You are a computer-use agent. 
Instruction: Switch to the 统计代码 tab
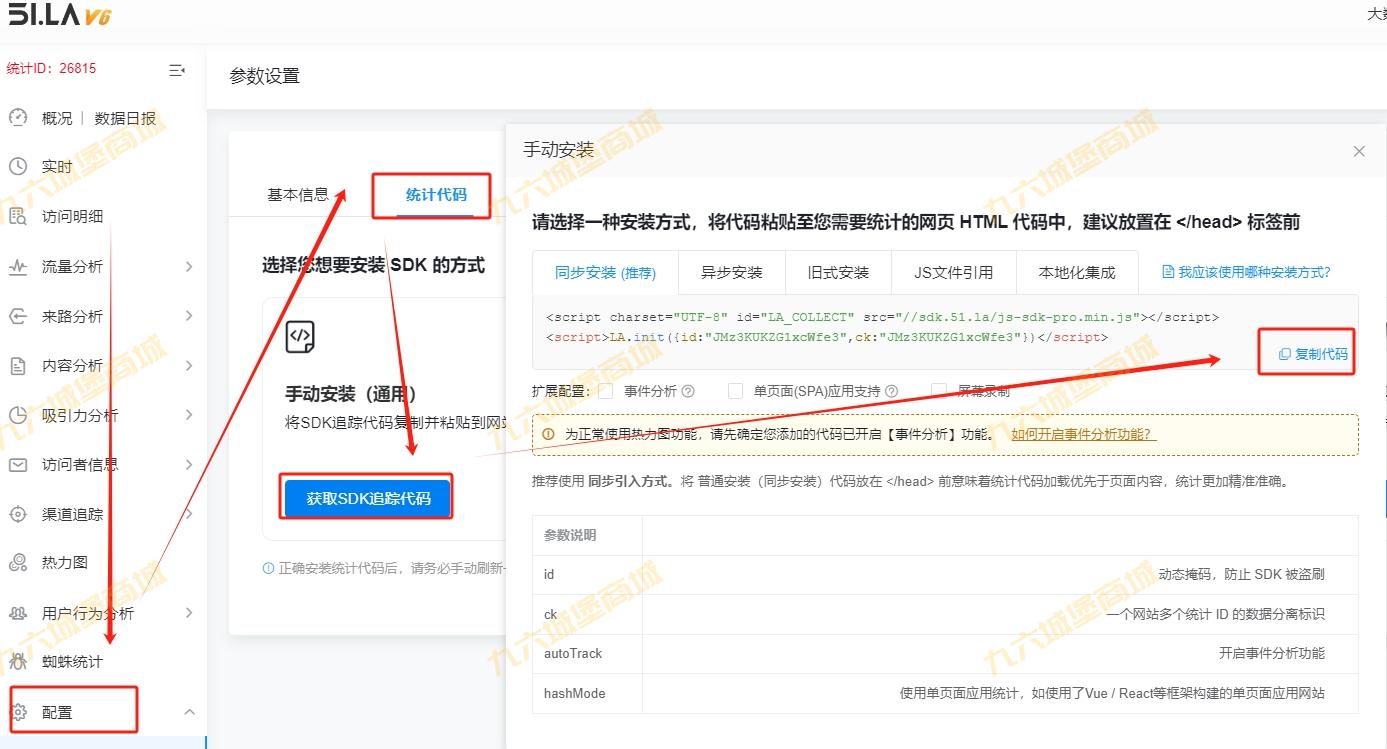point(436,195)
